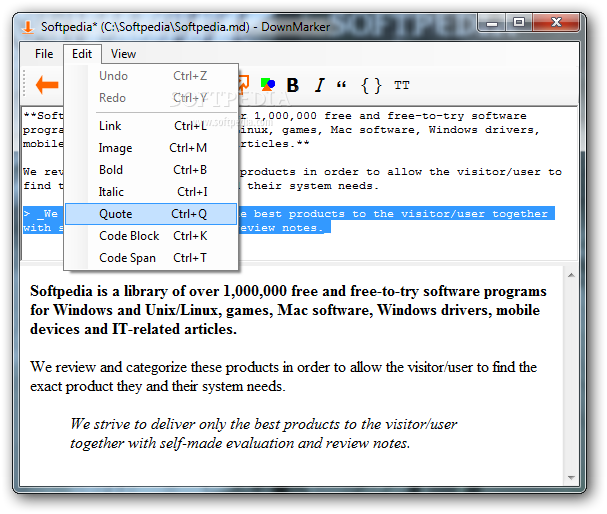Apply code span with the TT icon
Image resolution: width=607 pixels, height=514 pixels.
click(x=401, y=85)
